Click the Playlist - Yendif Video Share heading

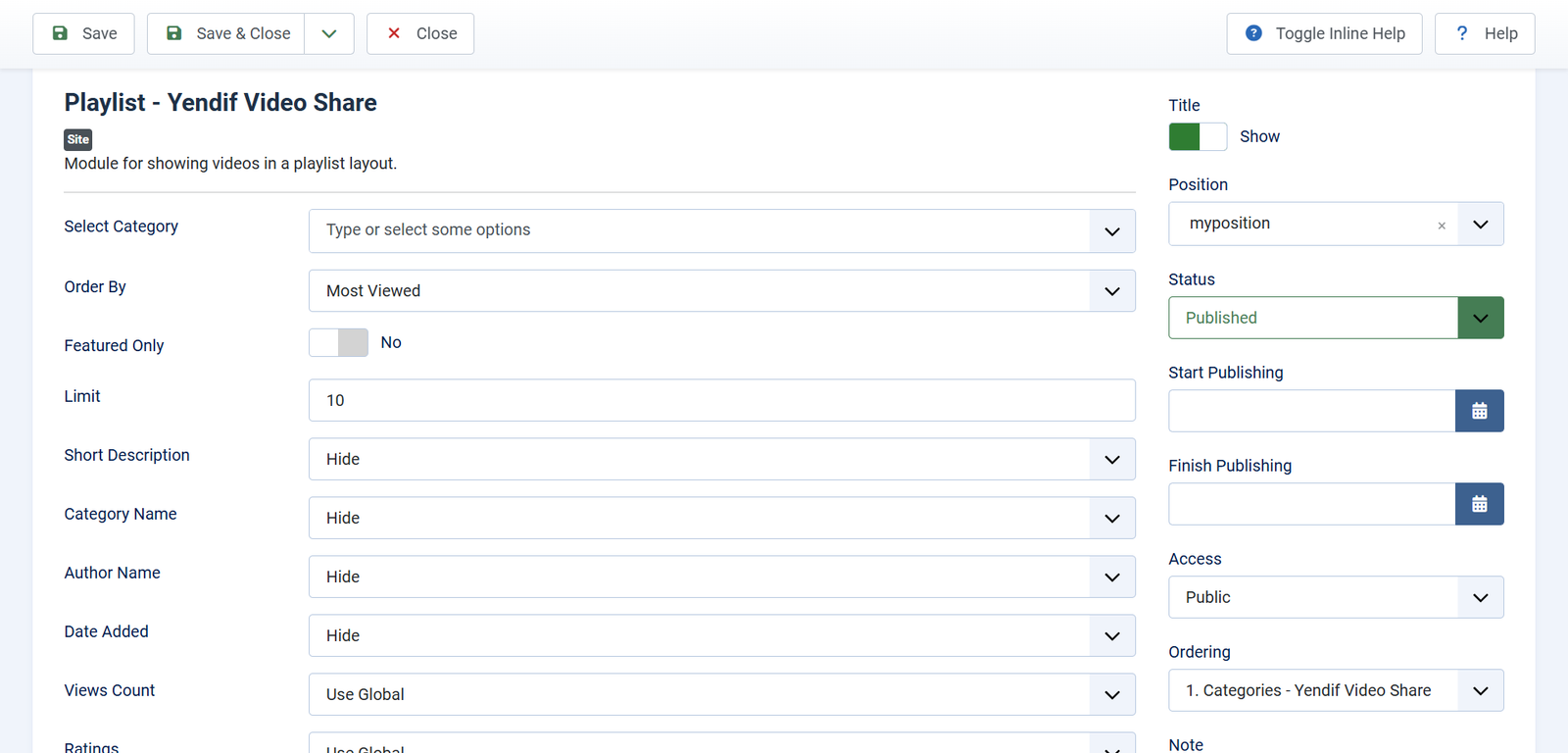(x=220, y=103)
